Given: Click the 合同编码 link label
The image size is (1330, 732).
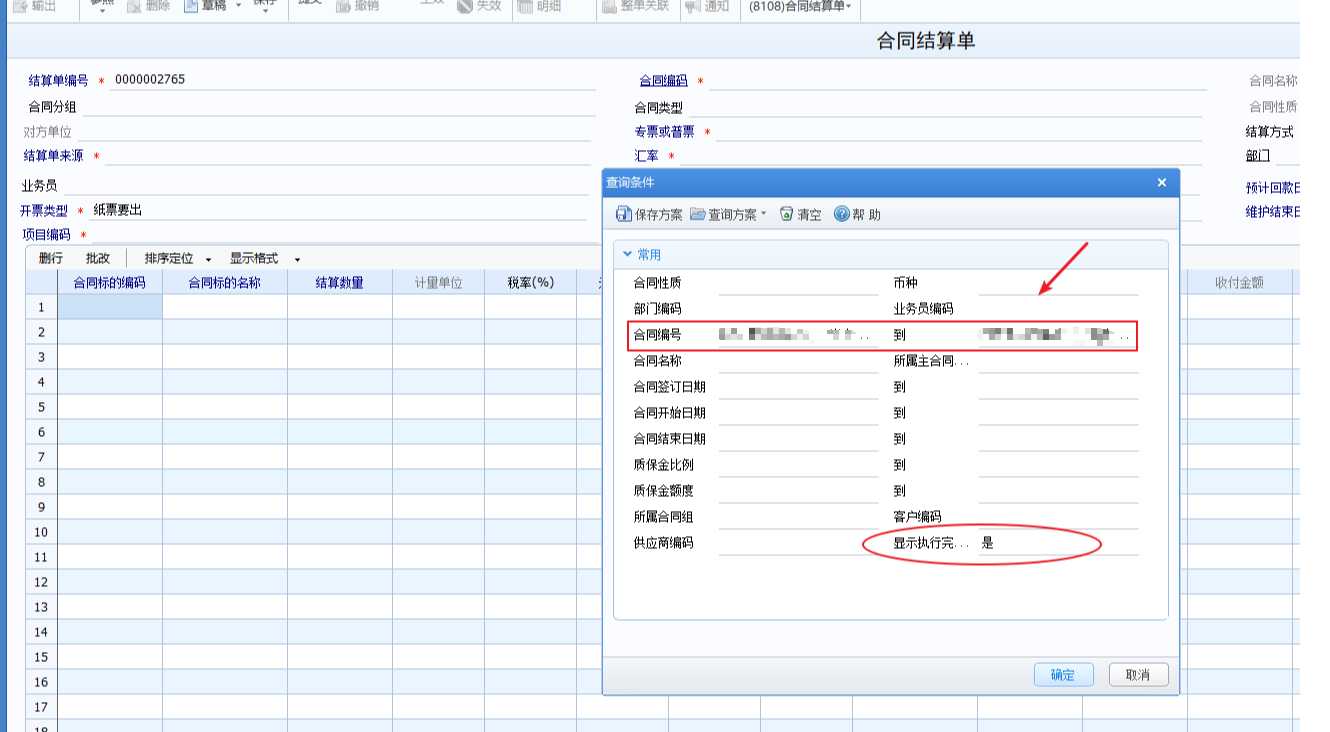Looking at the screenshot, I should (x=664, y=82).
